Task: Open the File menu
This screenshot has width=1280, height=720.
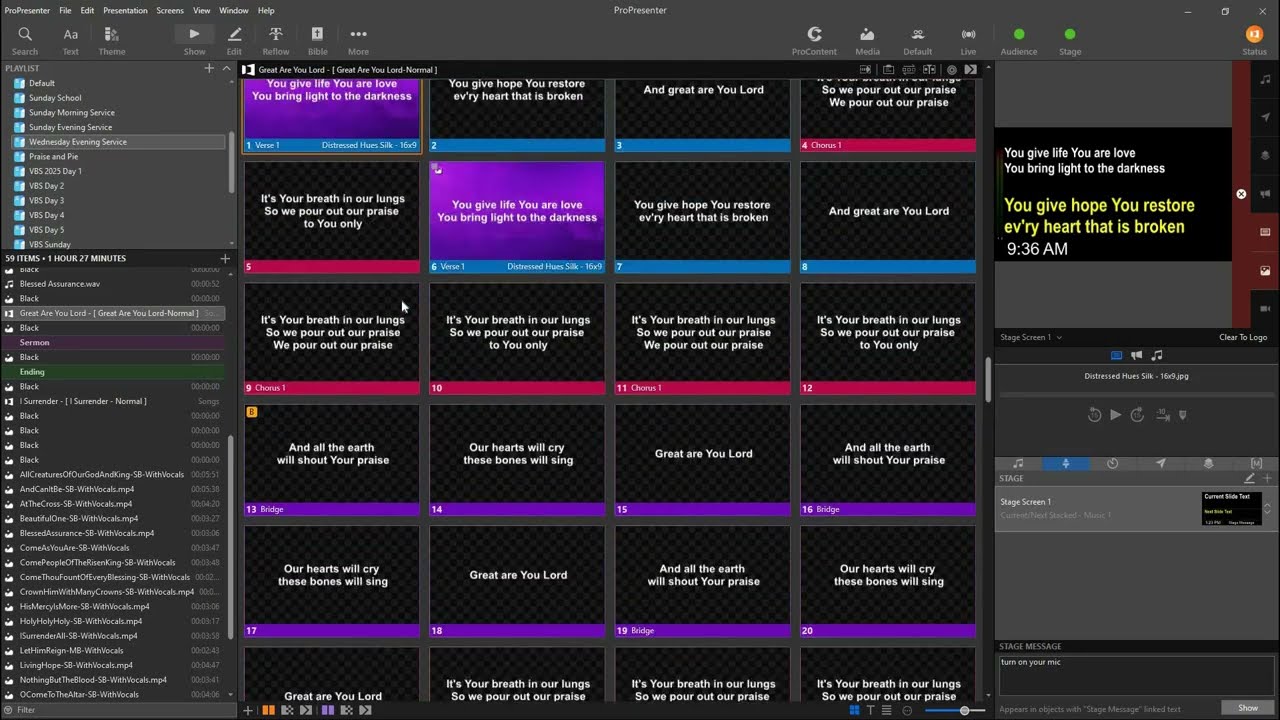Action: tap(65, 10)
